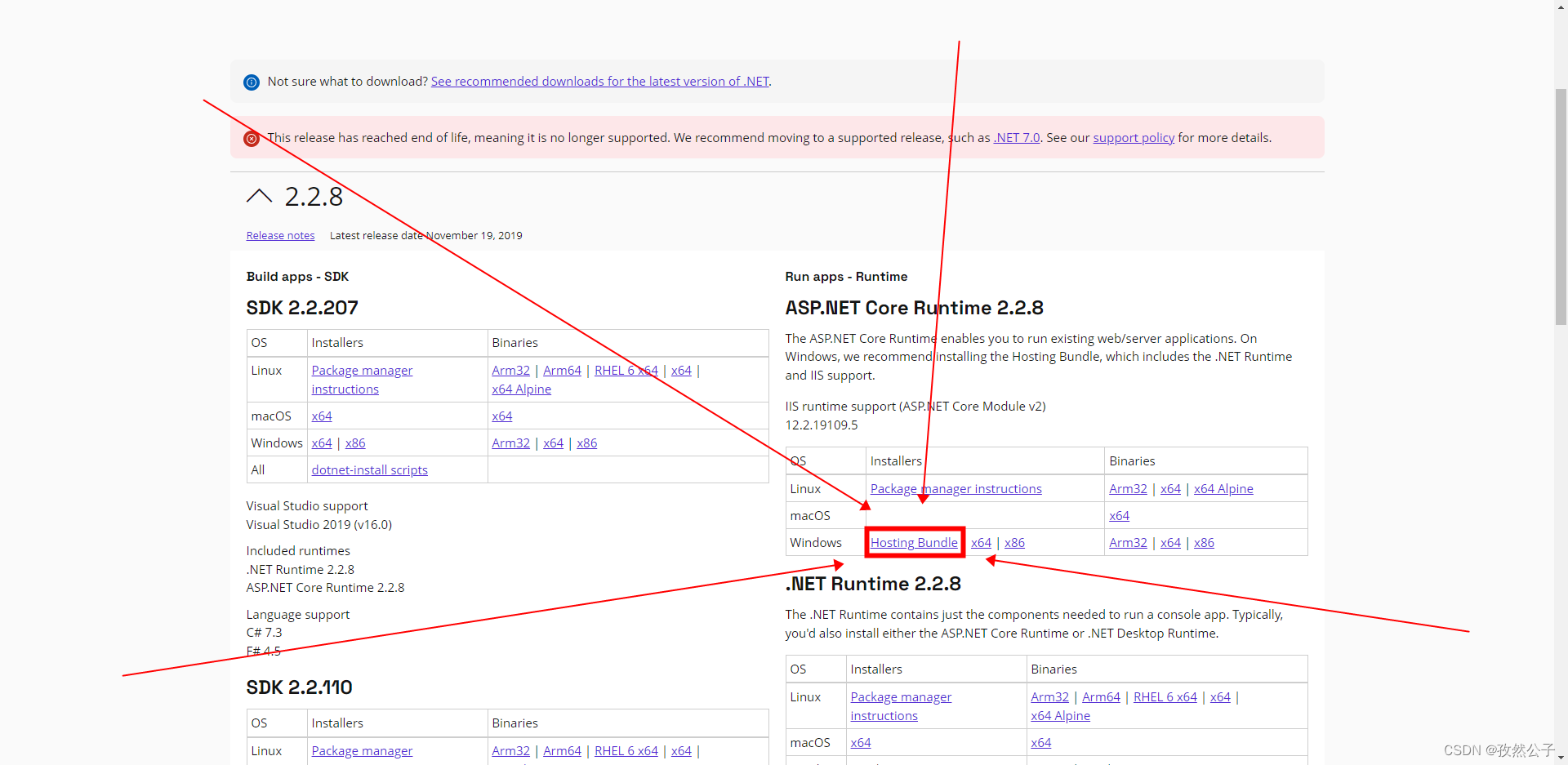Click the info icon beside download recommendation
This screenshot has height=765, width=1568.
251,82
